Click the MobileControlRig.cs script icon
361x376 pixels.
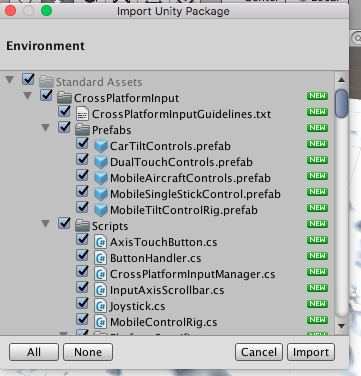100,322
